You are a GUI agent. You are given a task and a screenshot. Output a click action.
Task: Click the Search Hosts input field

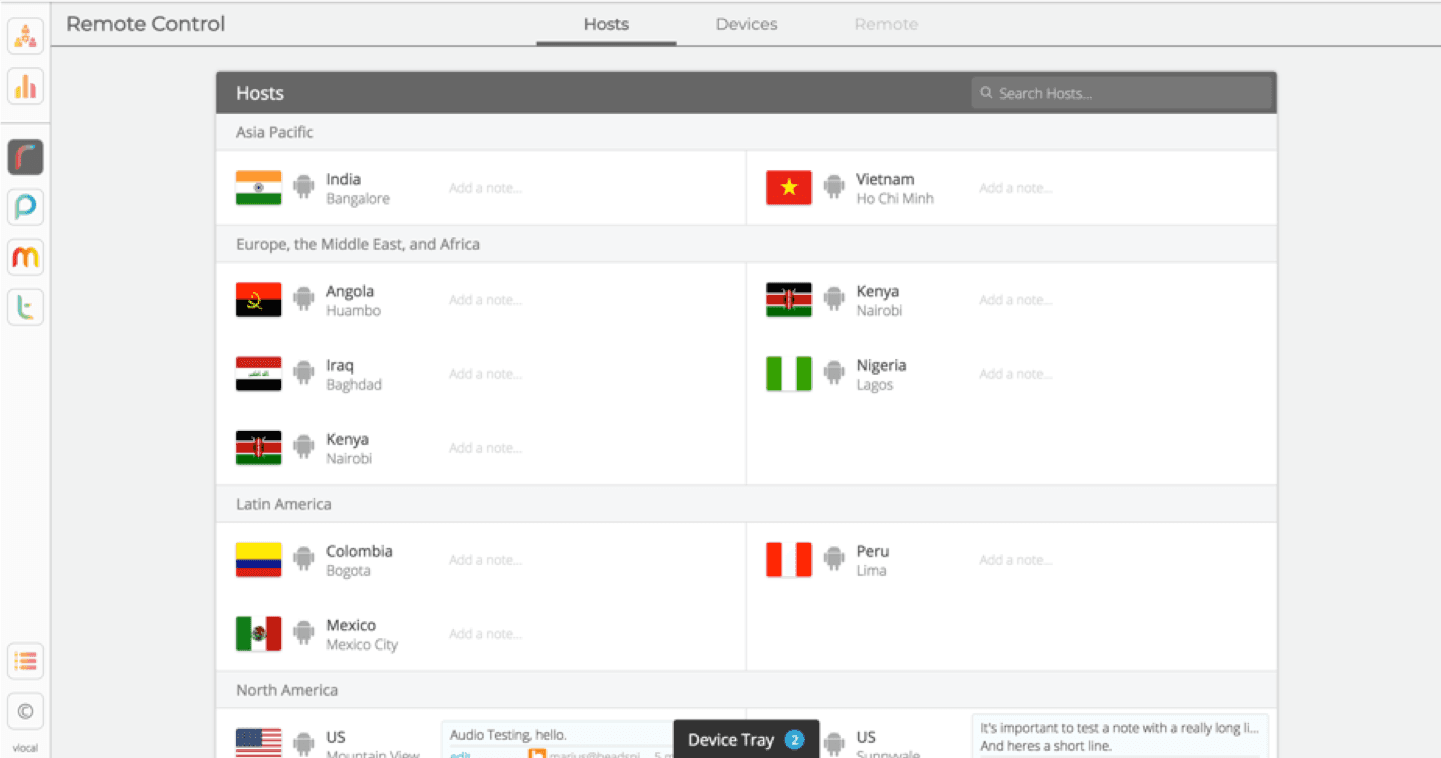[x=1122, y=93]
